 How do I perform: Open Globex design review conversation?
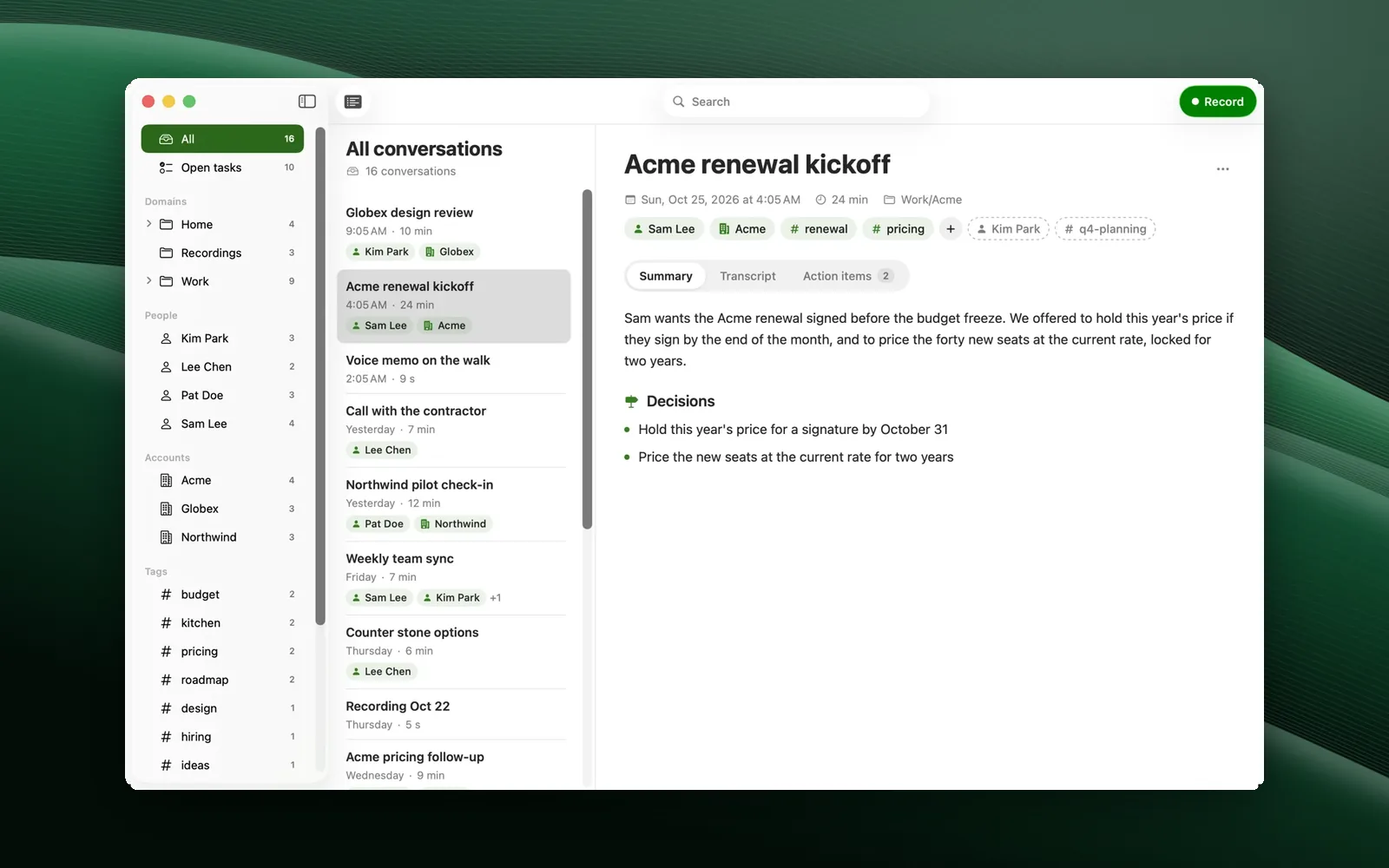[453, 232]
